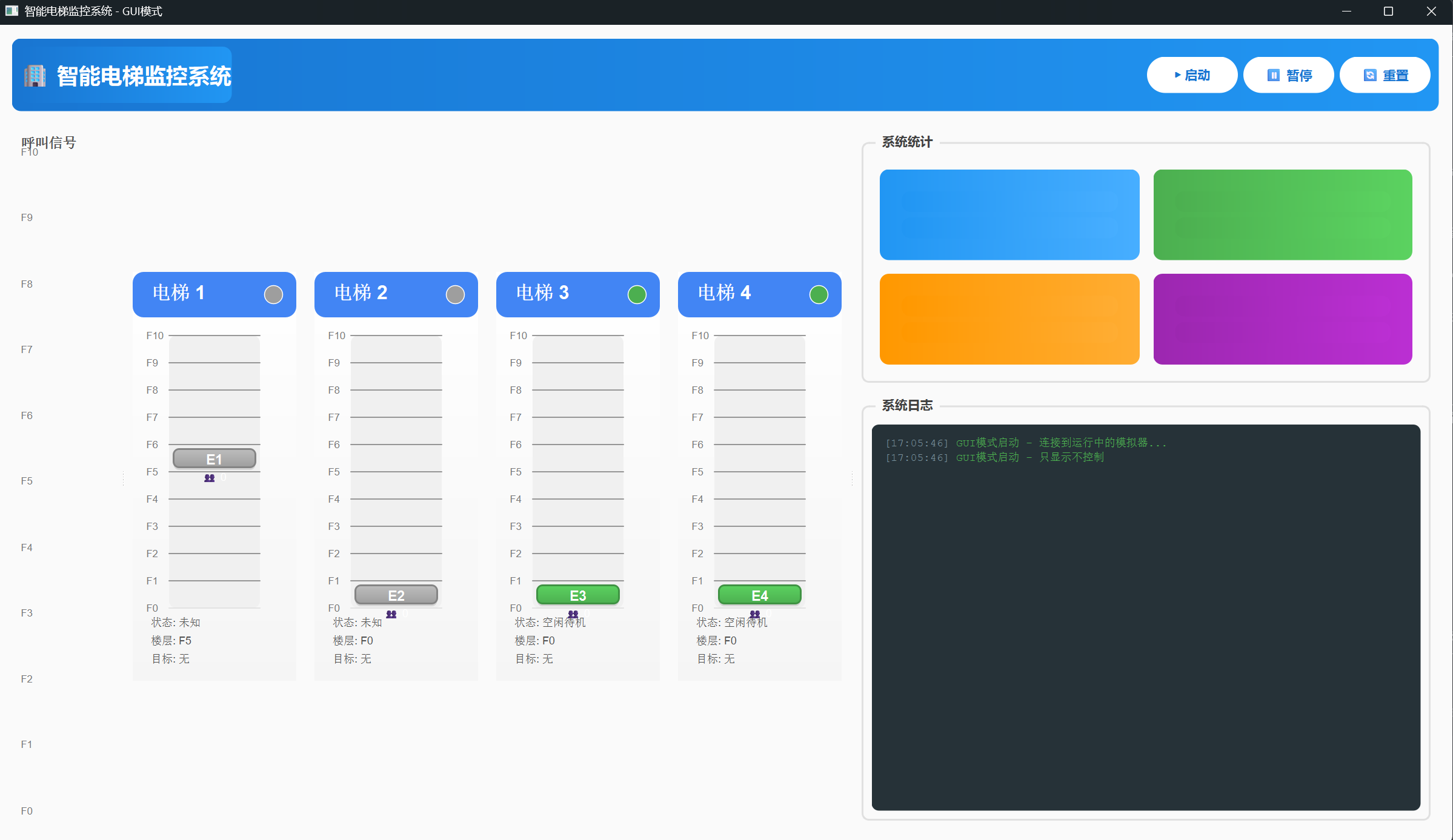Click inside the system log area

click(x=1145, y=618)
